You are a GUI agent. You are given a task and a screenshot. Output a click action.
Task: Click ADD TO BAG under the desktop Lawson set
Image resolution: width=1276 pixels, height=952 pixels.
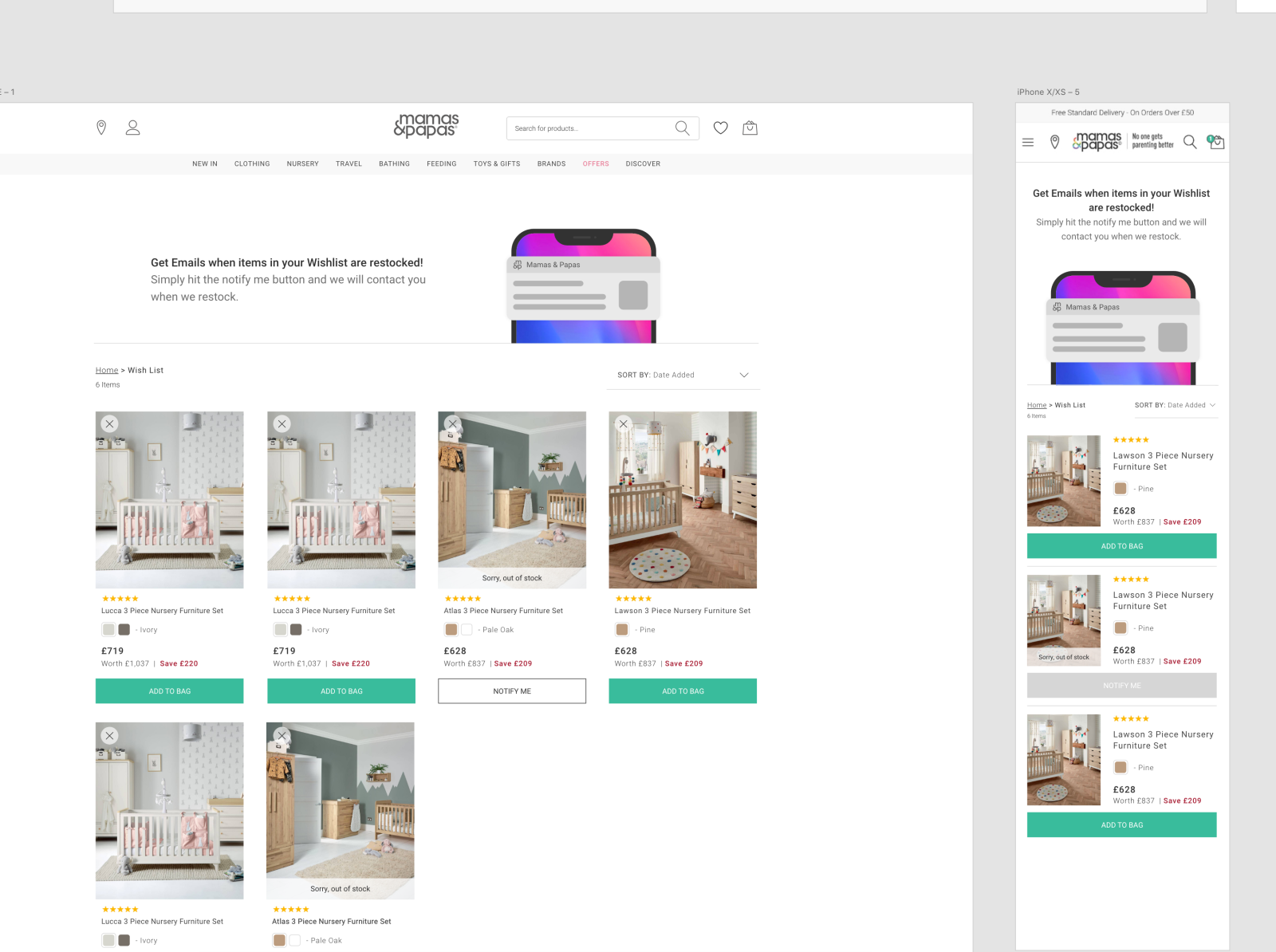tap(683, 691)
